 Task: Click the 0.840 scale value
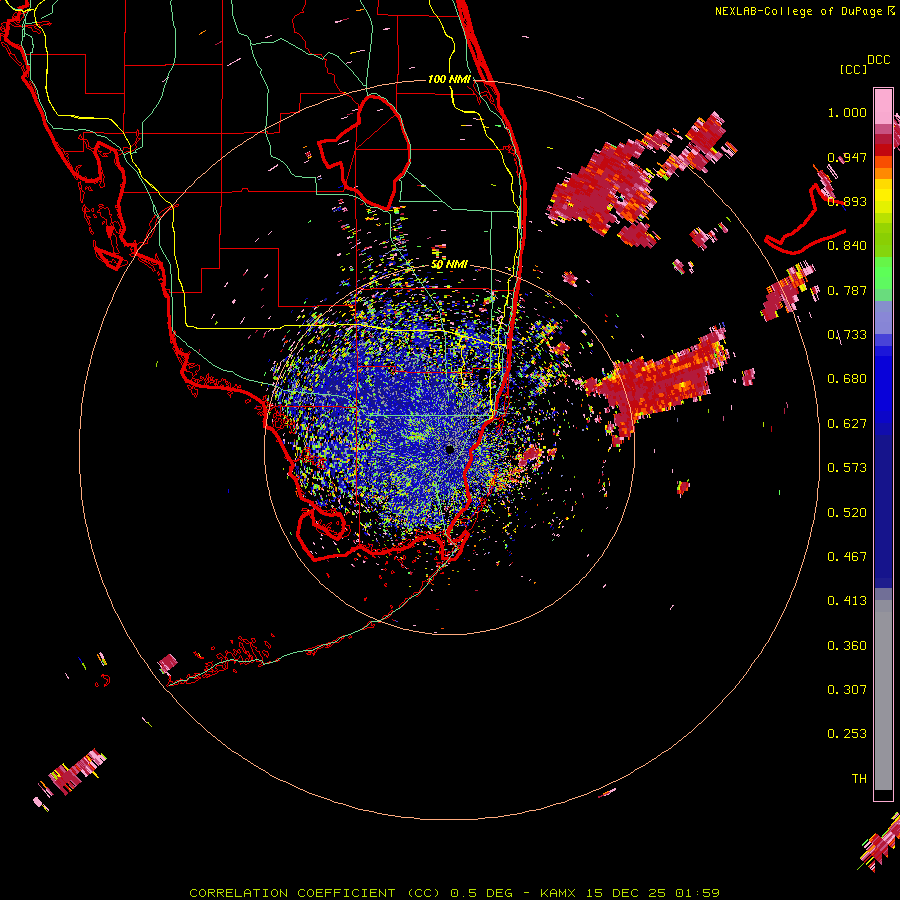[x=847, y=246]
